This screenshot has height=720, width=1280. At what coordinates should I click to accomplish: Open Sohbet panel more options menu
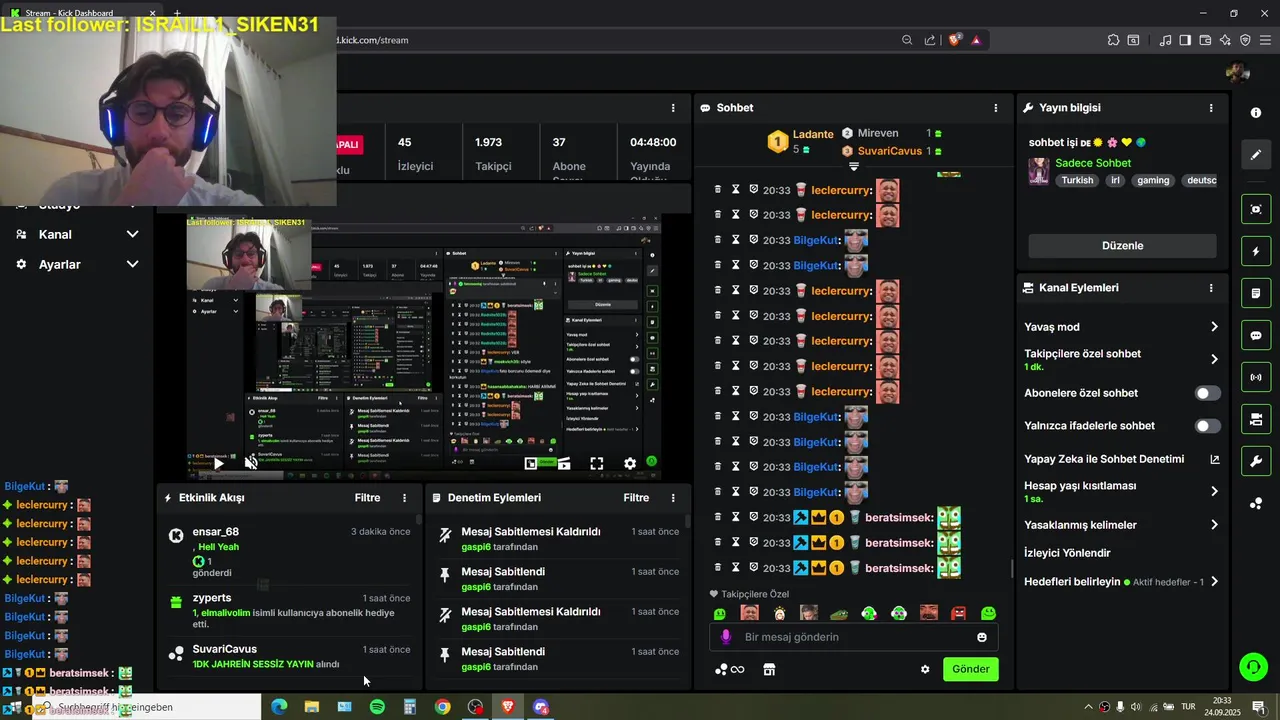[x=995, y=107]
